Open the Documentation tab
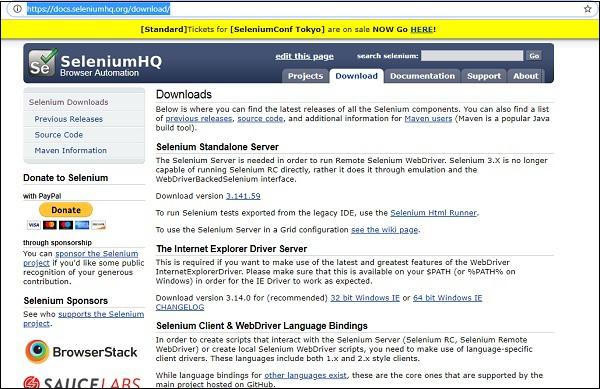Image resolution: width=600 pixels, height=389 pixels. pos(422,76)
